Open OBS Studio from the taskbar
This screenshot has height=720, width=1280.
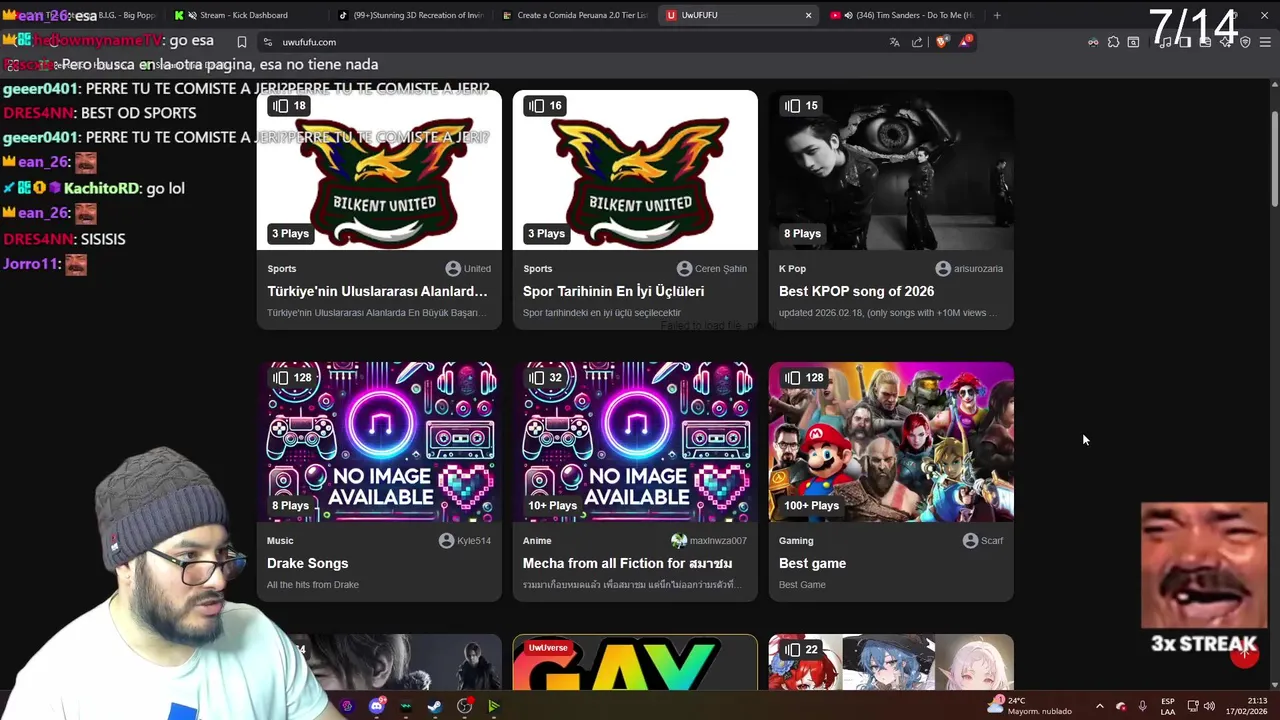pyautogui.click(x=464, y=706)
